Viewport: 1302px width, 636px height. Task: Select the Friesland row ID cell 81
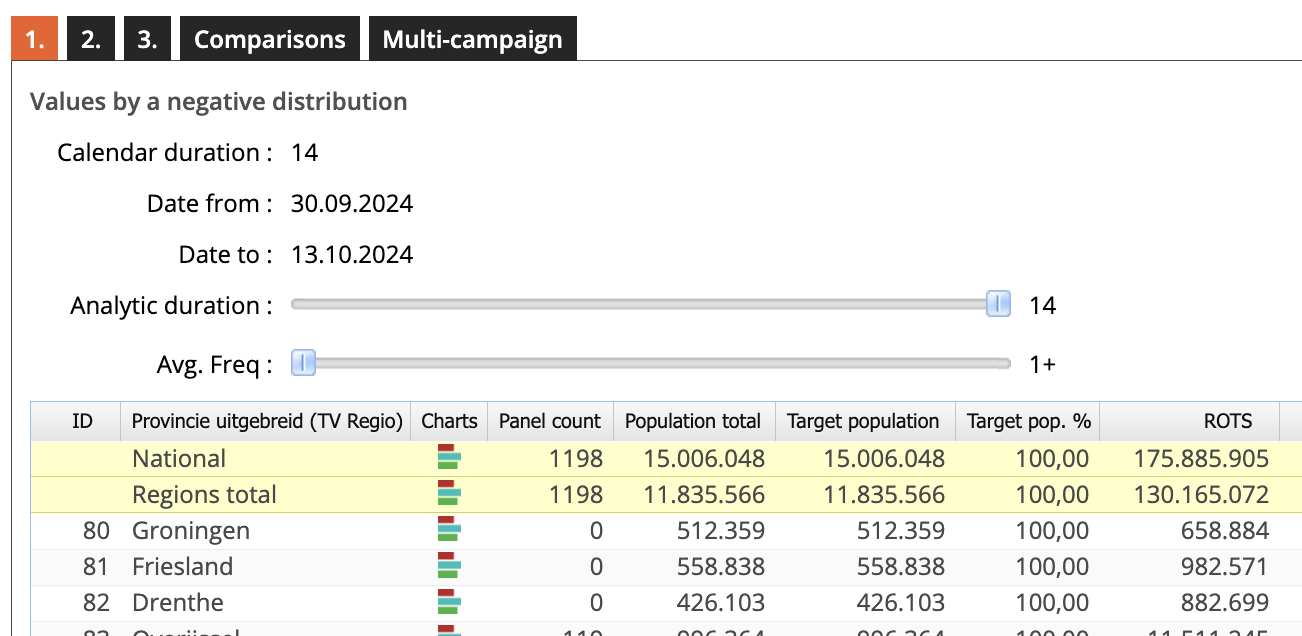(95, 567)
